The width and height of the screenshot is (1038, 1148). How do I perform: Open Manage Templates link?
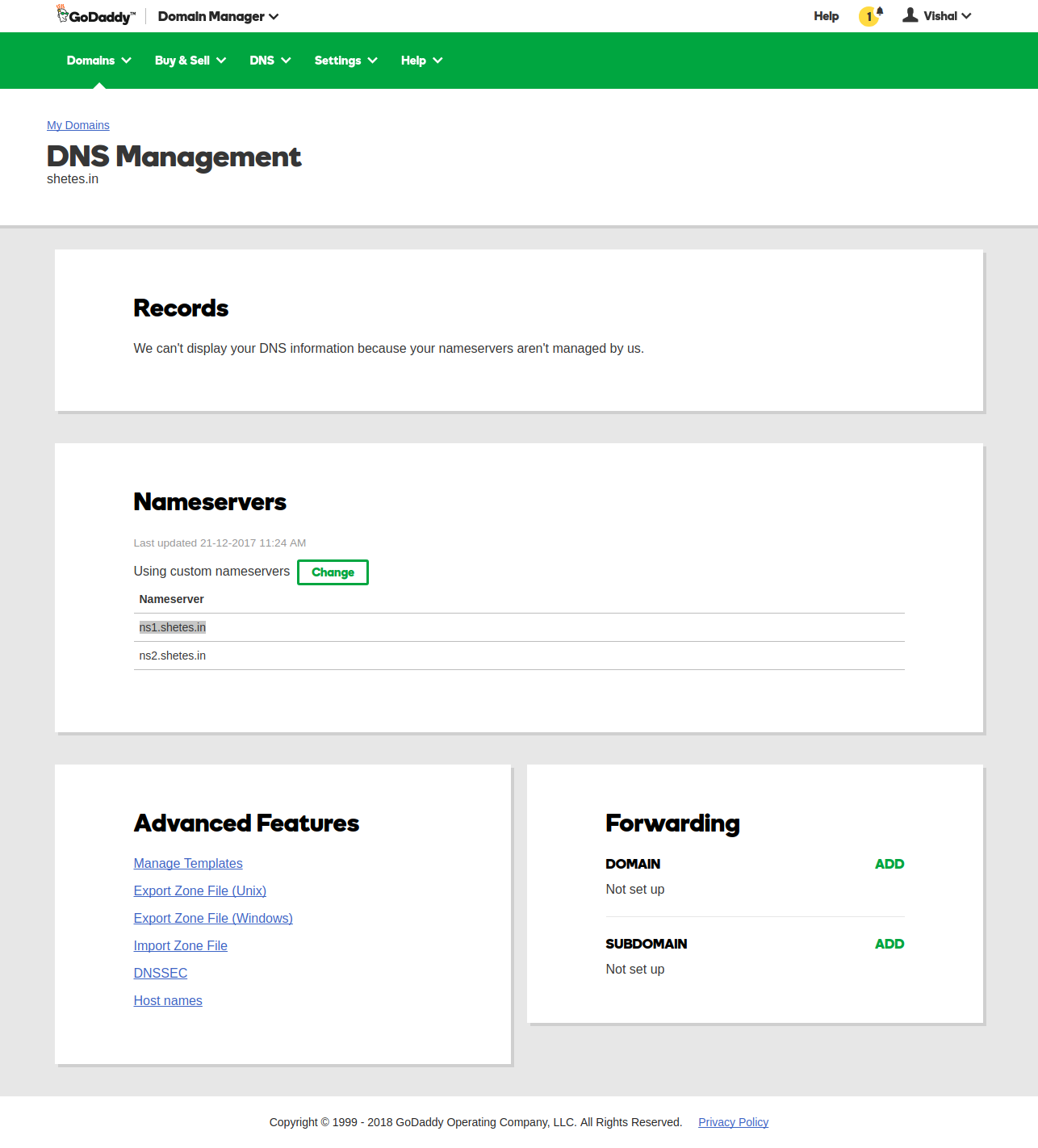click(188, 863)
